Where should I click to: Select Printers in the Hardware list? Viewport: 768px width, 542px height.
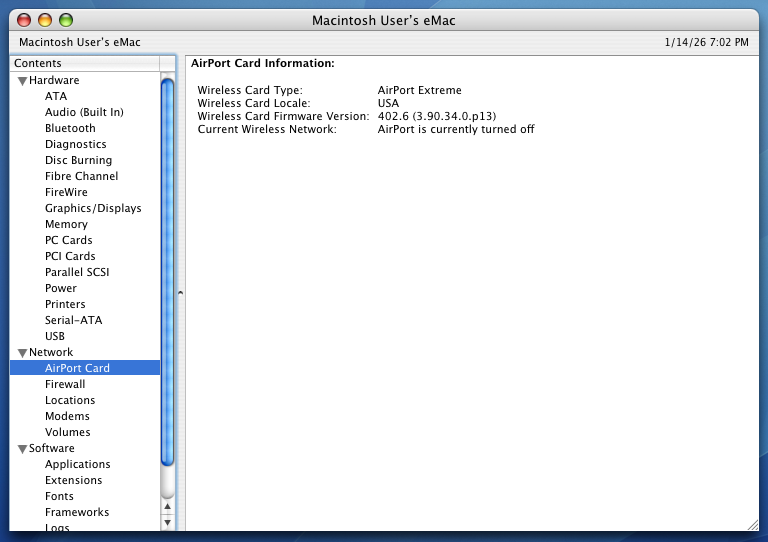point(65,304)
